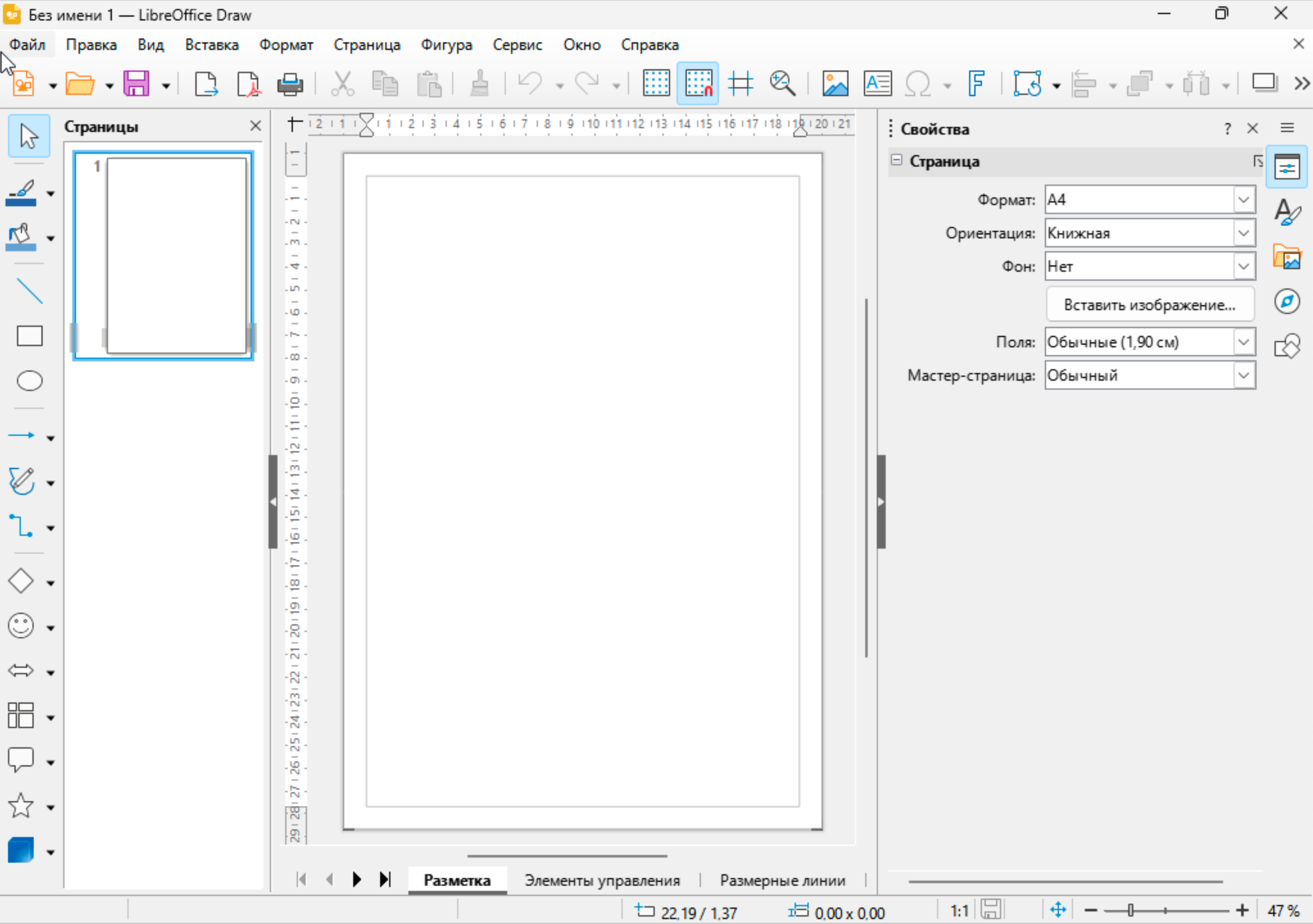The height and width of the screenshot is (924, 1313).
Task: Select the 3D Objects cube tool
Action: point(22,850)
